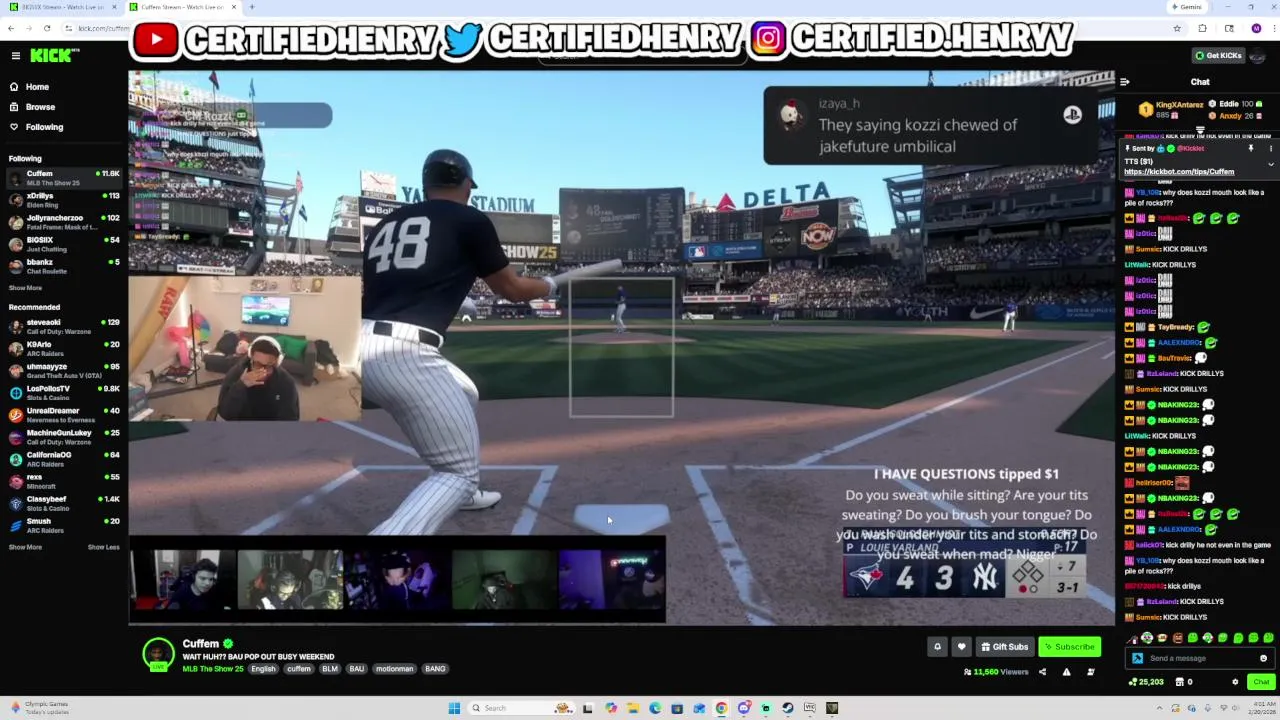Open xDrillys channel from the Following list
The image size is (1280, 720).
click(64, 200)
